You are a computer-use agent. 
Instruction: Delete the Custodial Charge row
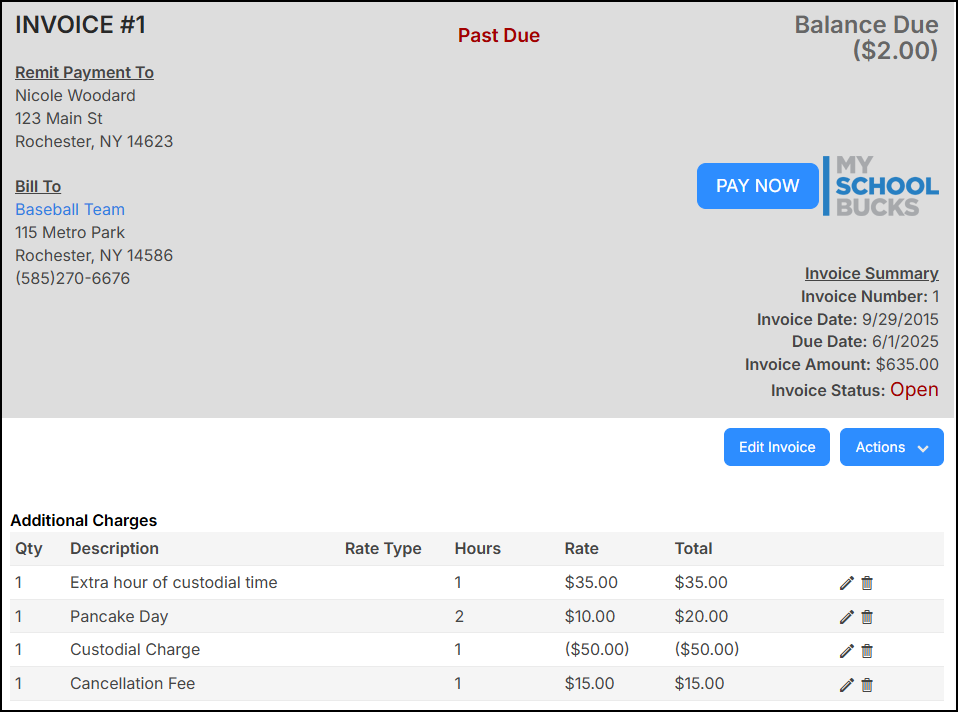pyautogui.click(x=867, y=651)
